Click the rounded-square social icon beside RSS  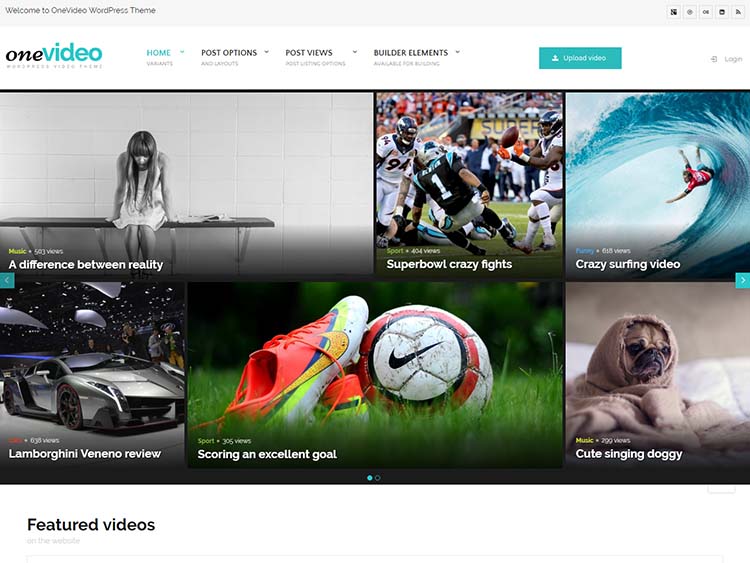pos(722,12)
